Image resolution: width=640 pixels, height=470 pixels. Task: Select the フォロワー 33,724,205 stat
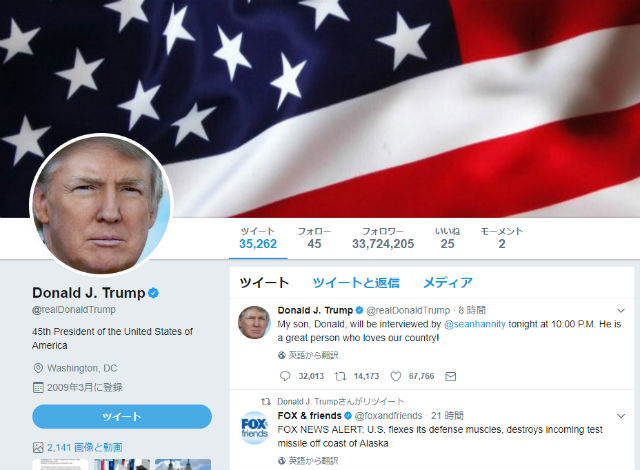tap(383, 238)
